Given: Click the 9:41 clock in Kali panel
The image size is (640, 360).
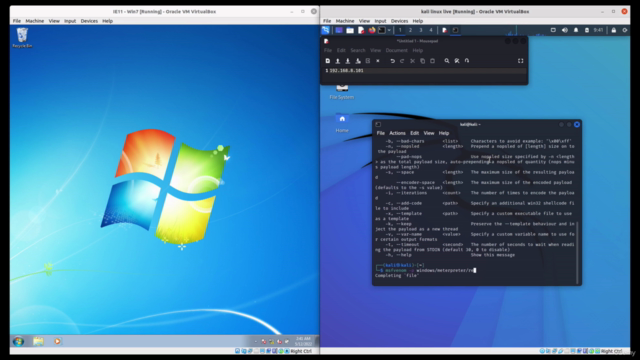Looking at the screenshot, I should pos(598,30).
